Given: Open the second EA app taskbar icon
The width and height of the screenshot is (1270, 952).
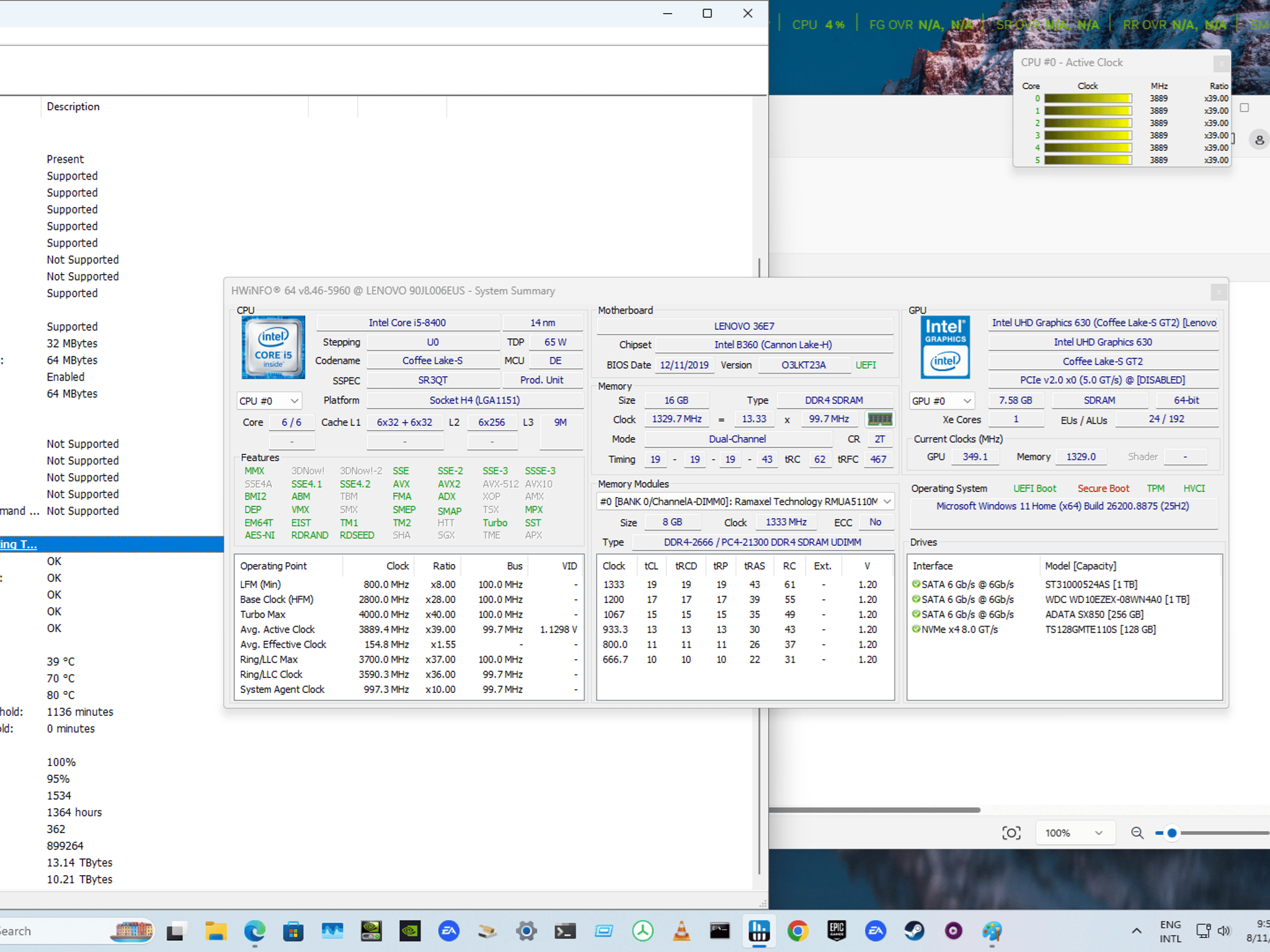Looking at the screenshot, I should click(876, 931).
